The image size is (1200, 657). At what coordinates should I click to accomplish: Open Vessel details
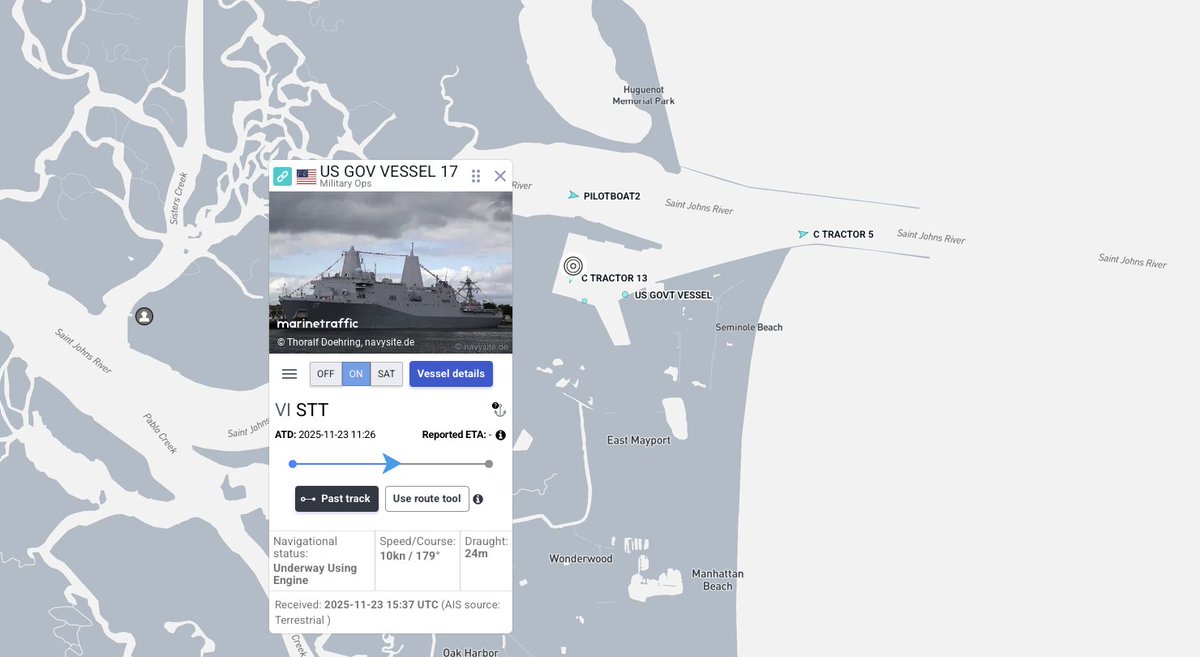point(451,374)
